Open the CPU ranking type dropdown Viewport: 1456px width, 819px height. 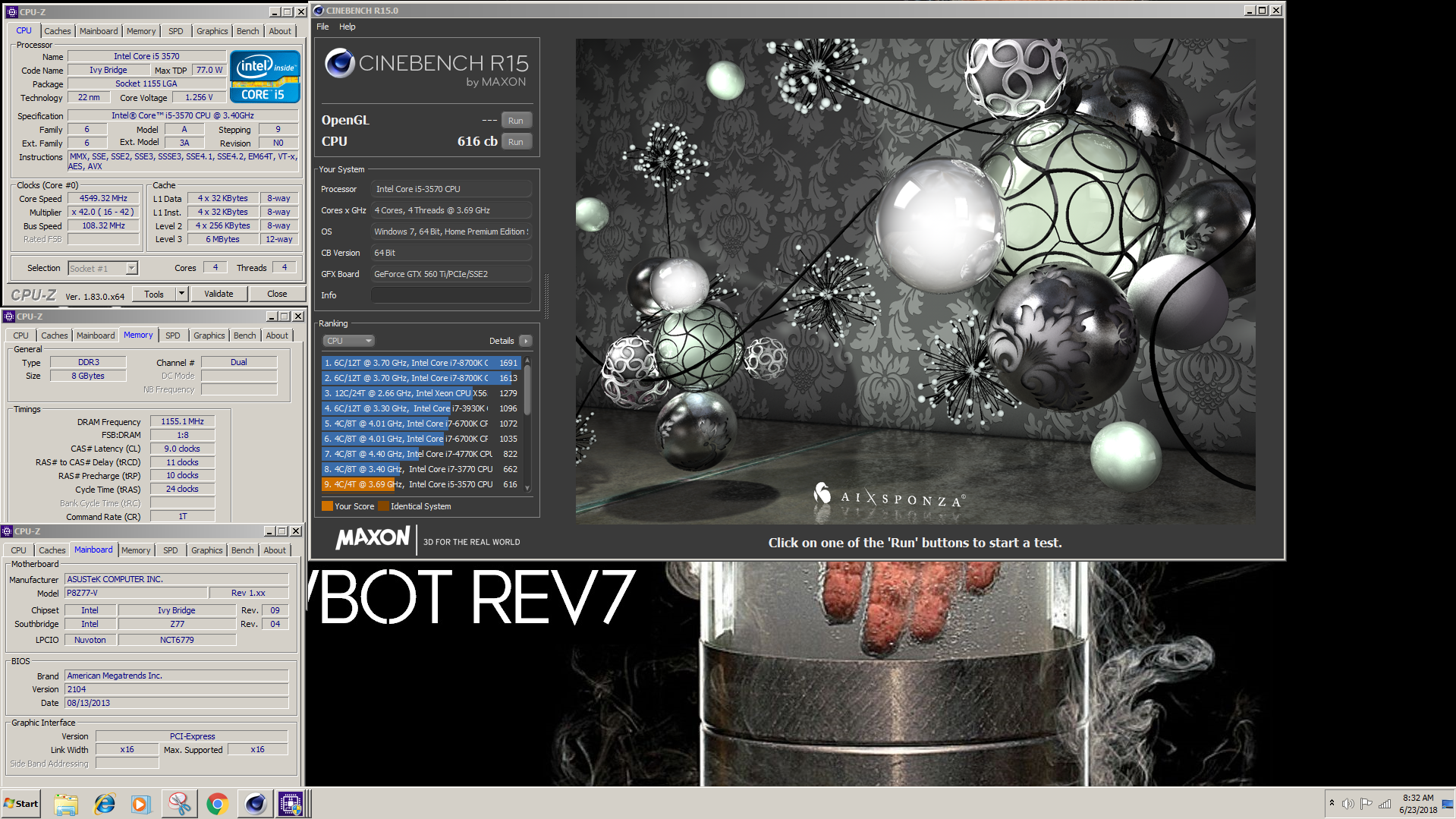pos(349,341)
